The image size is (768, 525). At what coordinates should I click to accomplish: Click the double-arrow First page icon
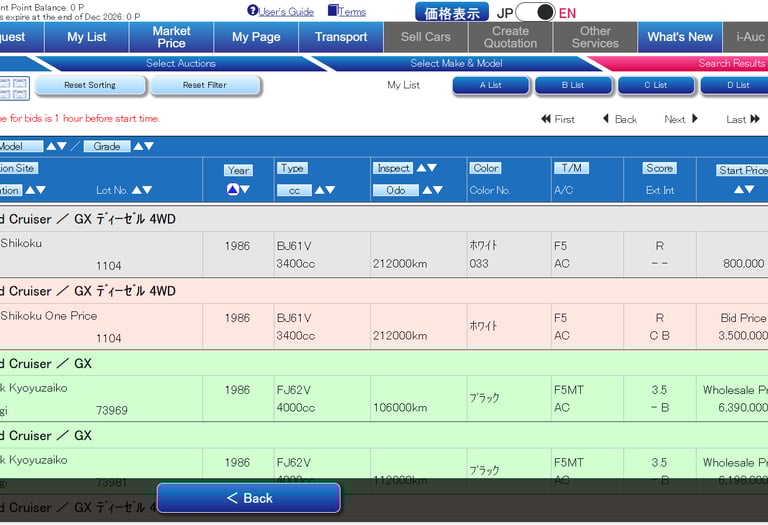(546, 119)
